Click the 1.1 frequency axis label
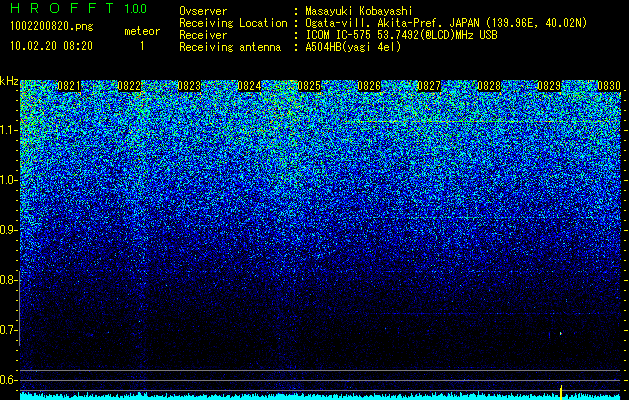Screen dimensions: 629x400 (8, 130)
